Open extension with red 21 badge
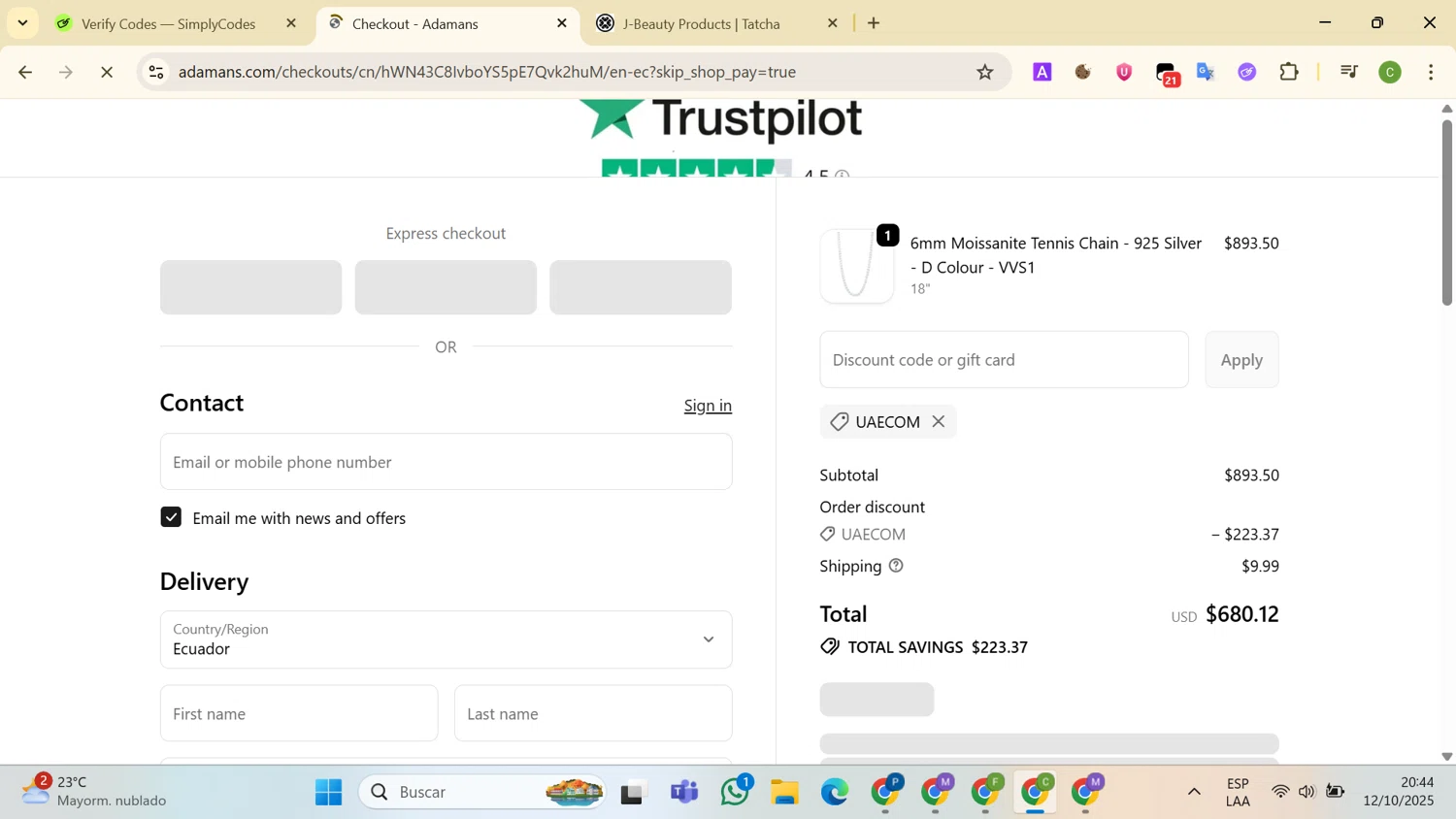1456x819 pixels. click(x=1167, y=74)
